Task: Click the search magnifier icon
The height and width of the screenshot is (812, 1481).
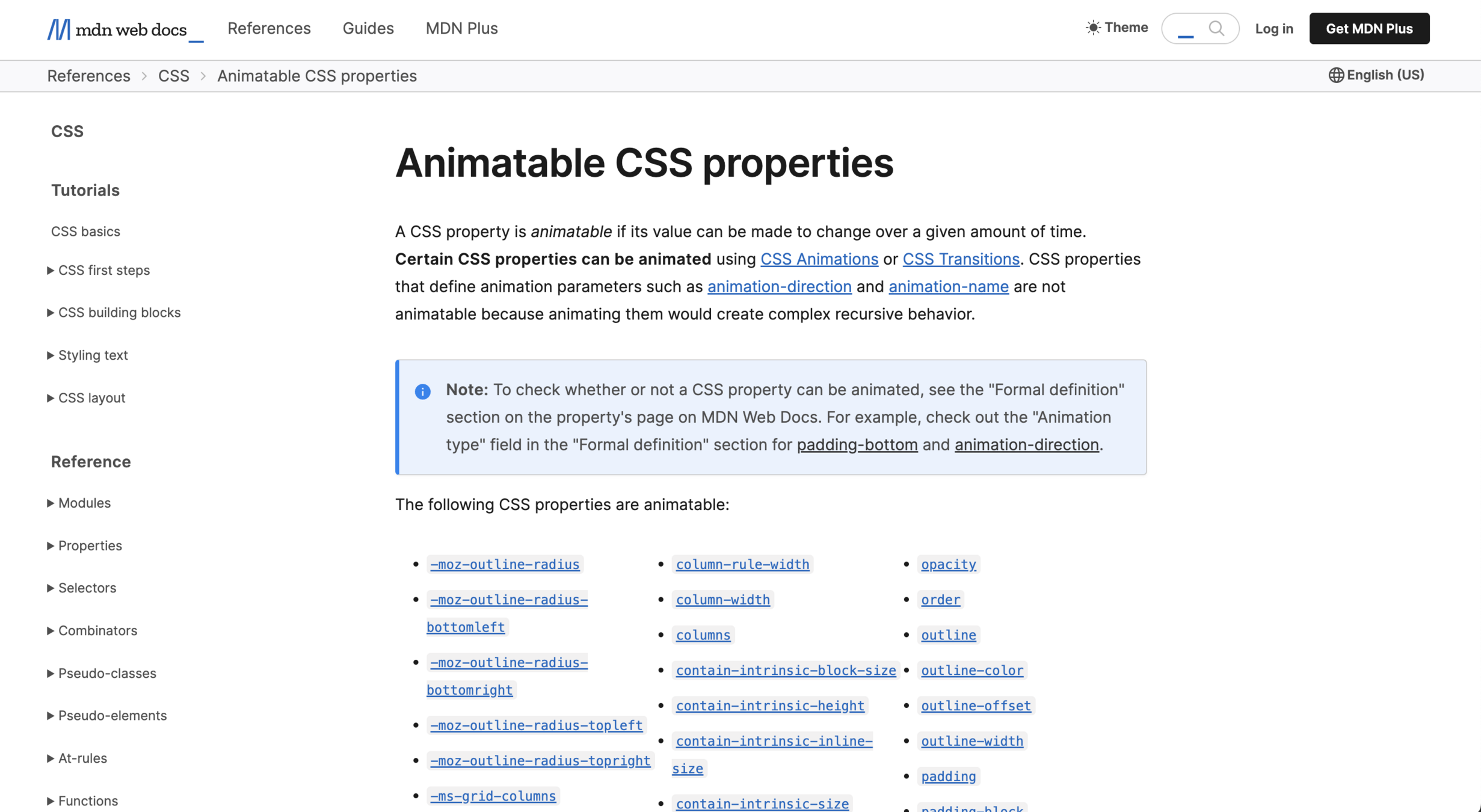Action: [1216, 28]
